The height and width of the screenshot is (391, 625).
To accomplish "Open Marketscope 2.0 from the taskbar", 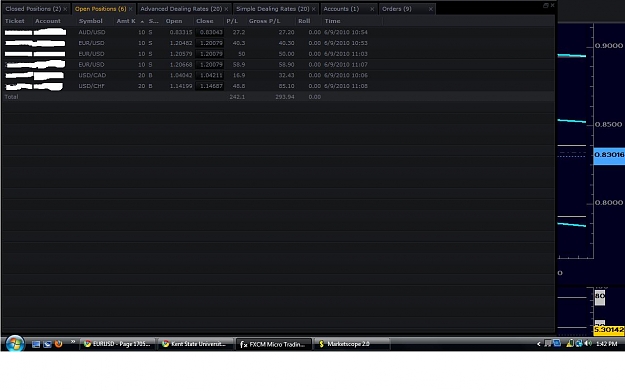I will [352, 344].
